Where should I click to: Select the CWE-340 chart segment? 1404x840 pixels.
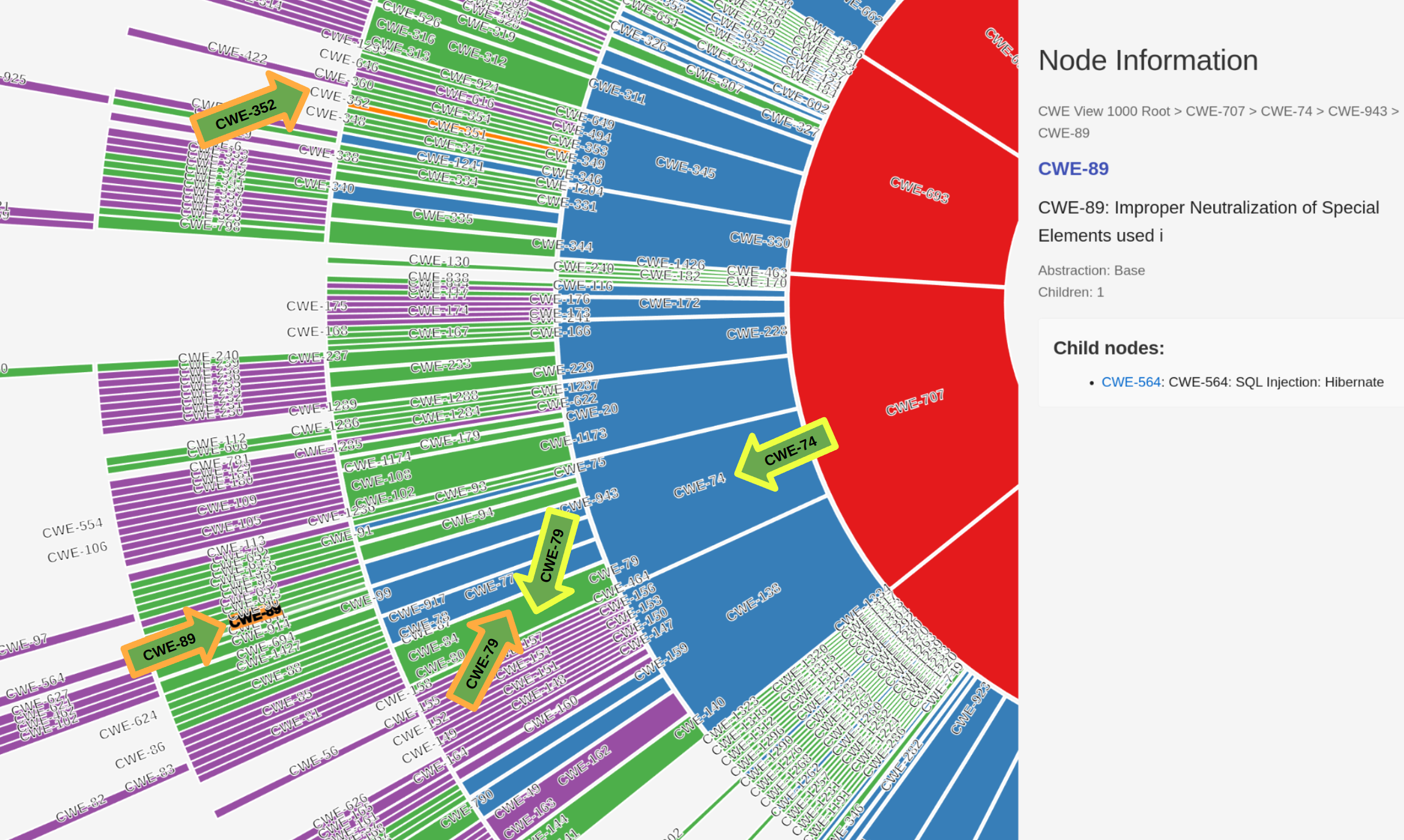(x=324, y=184)
